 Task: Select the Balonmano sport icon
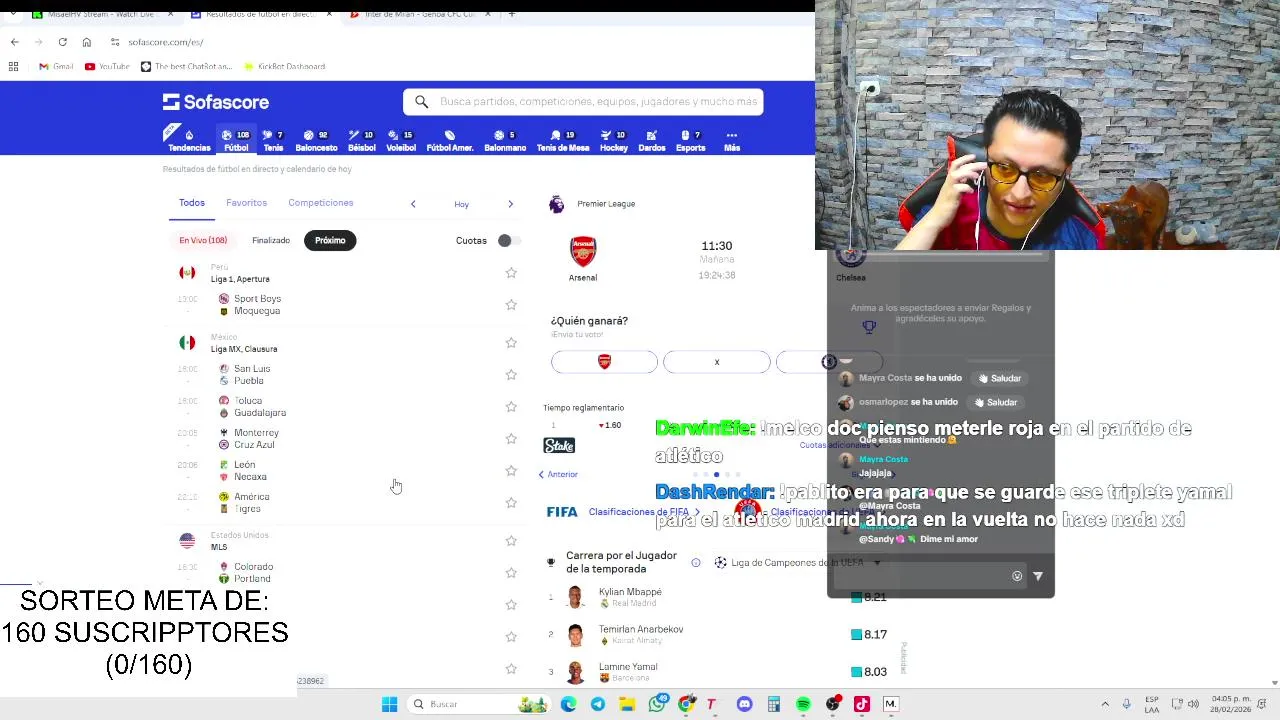coord(505,140)
